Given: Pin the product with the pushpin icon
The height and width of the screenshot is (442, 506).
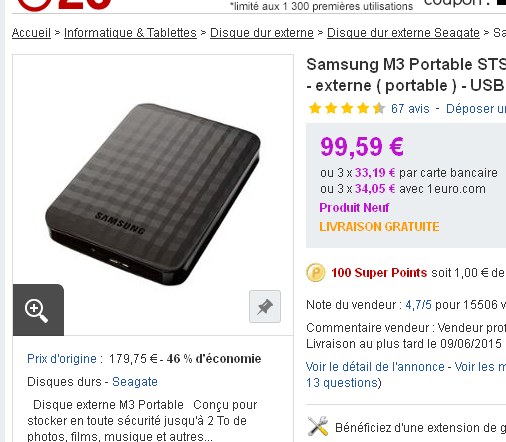Looking at the screenshot, I should point(265,306).
